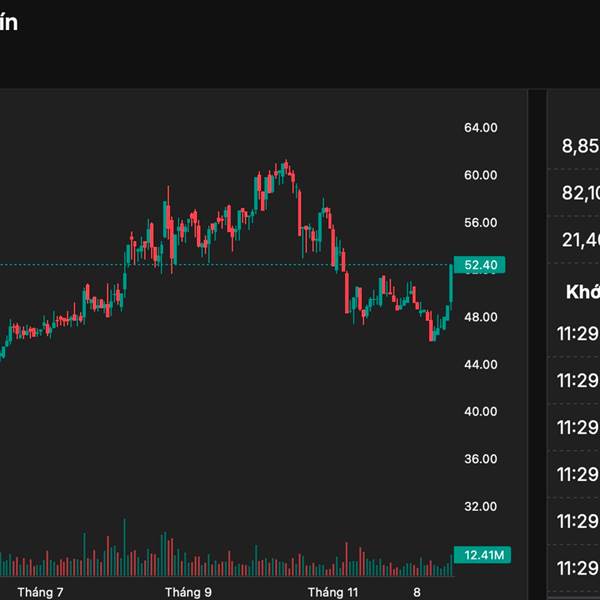Select the 21,40 value in side panel
Screen dimensions: 600x600
click(580, 239)
